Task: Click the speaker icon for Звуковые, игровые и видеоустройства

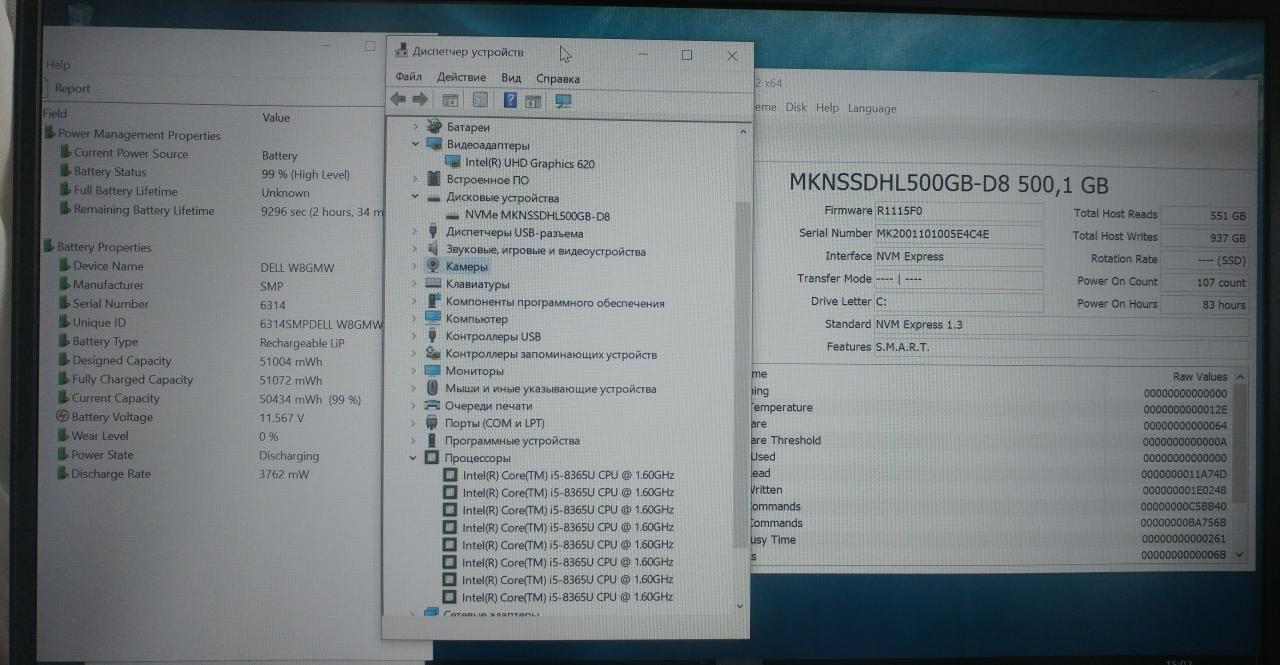Action: coord(434,250)
